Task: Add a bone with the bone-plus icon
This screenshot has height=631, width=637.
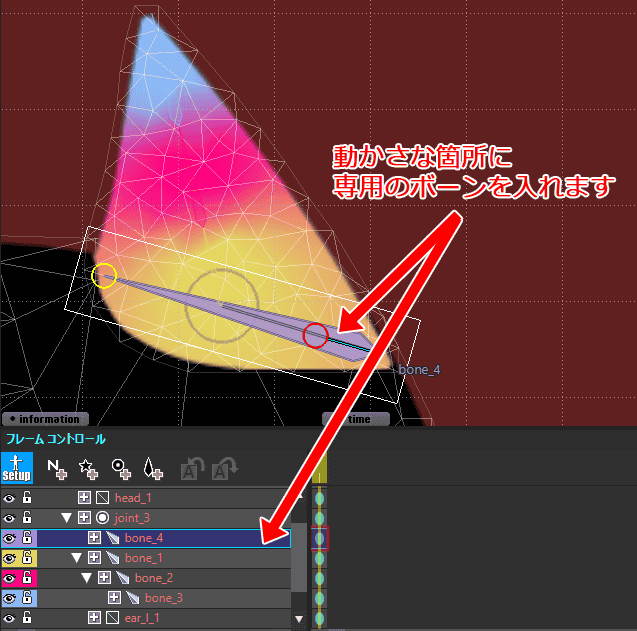Action: coord(153,469)
